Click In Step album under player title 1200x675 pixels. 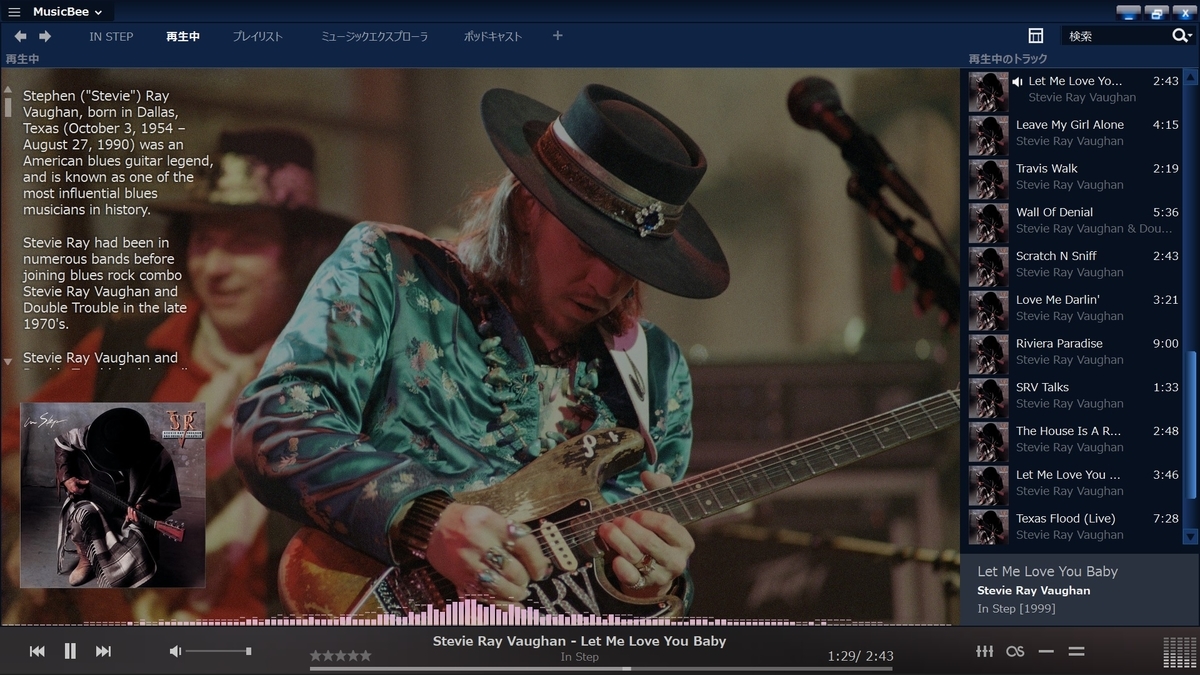click(x=580, y=657)
